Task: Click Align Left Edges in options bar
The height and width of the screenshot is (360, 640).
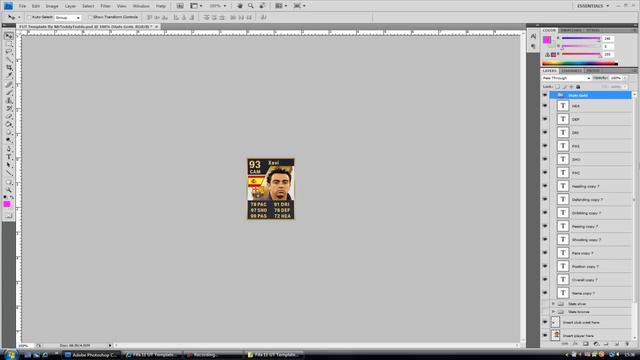Action: coord(176,18)
